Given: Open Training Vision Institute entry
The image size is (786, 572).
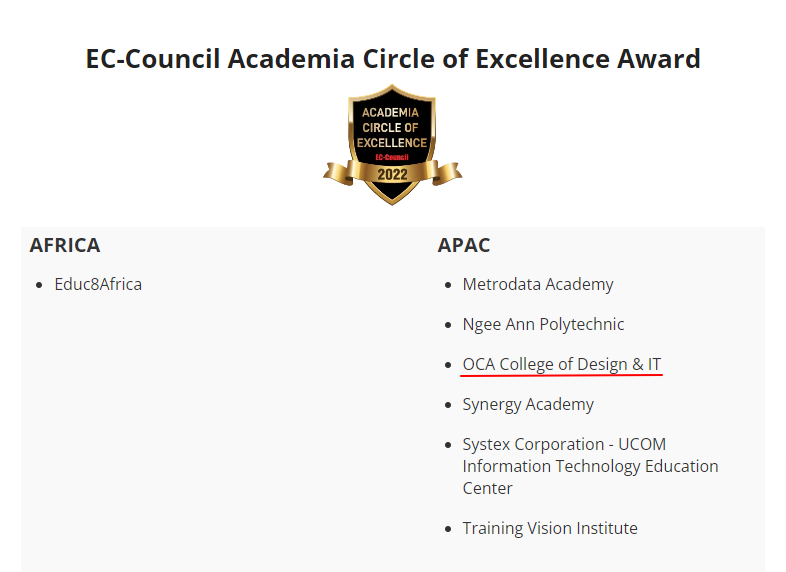Looking at the screenshot, I should [550, 528].
